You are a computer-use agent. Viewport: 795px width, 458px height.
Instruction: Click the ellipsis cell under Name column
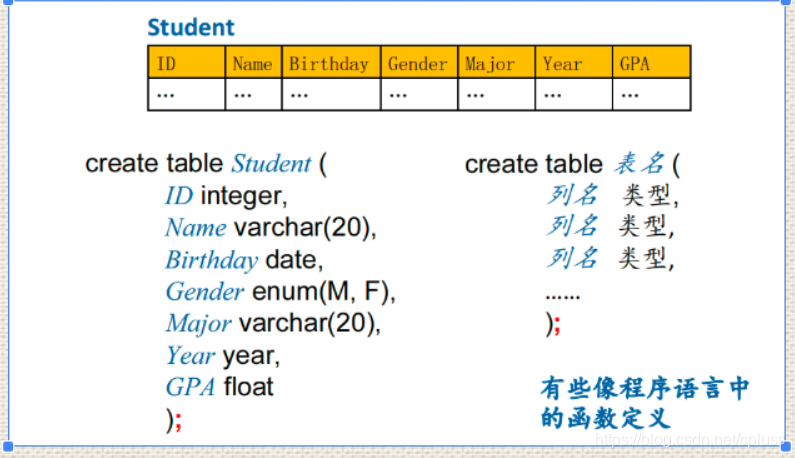pyautogui.click(x=254, y=94)
